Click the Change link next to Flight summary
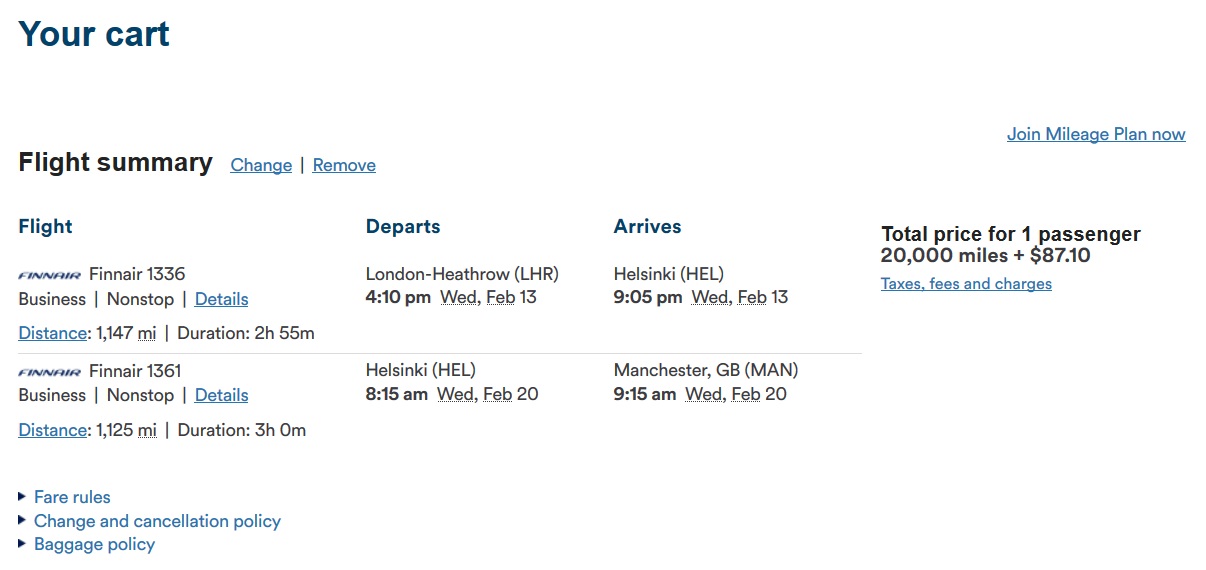Image resolution: width=1206 pixels, height=570 pixels. [x=261, y=165]
